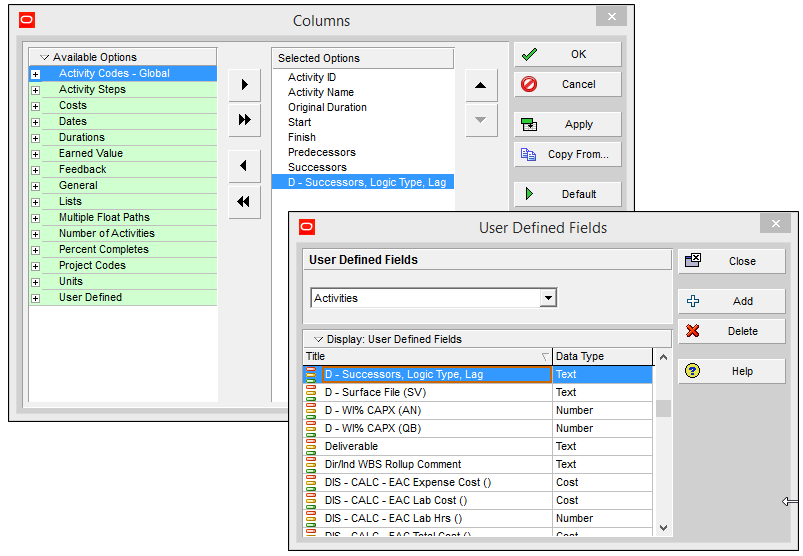The width and height of the screenshot is (803, 556).
Task: Click Apply in the Columns dialog
Action: pyautogui.click(x=567, y=124)
